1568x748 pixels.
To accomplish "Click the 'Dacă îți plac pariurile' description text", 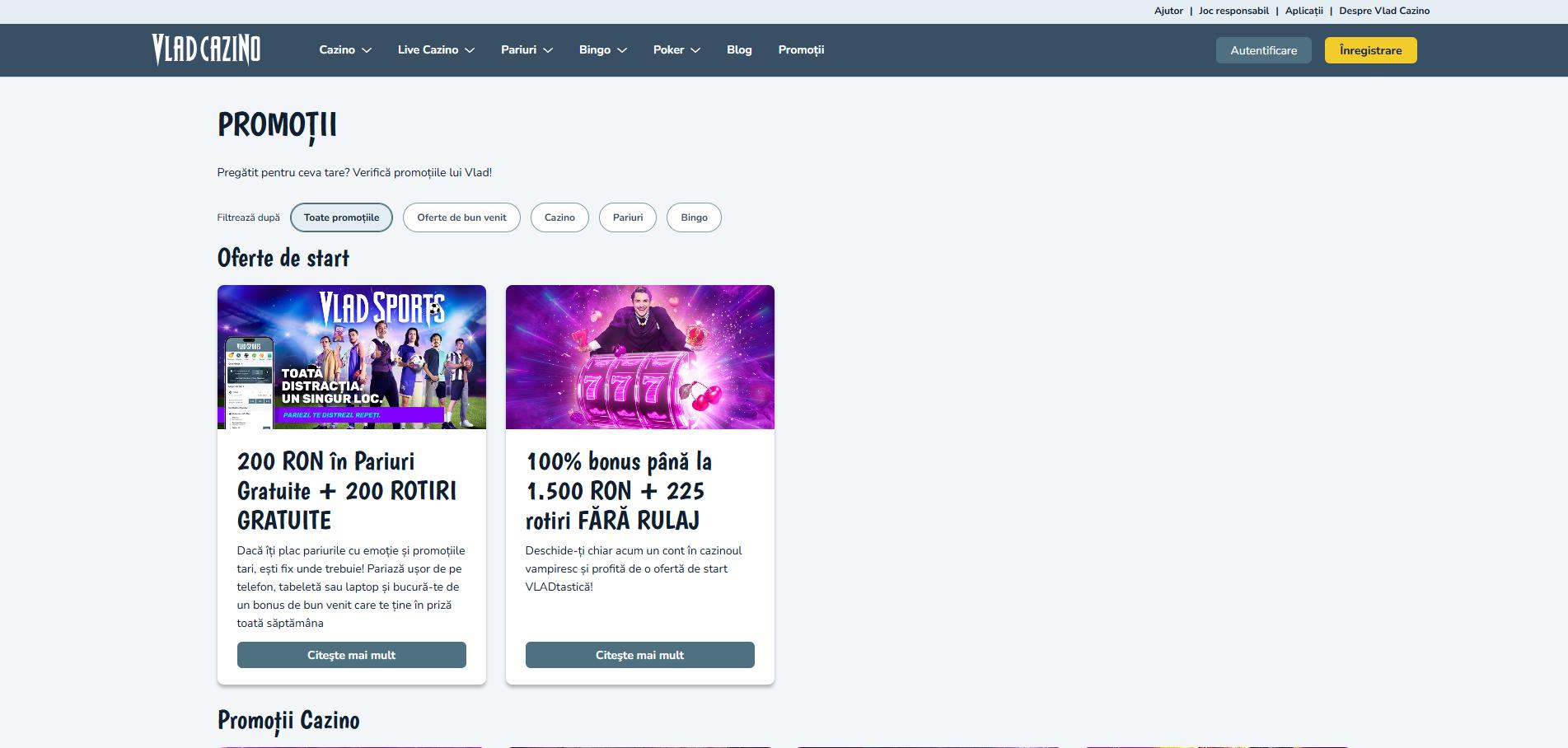I will click(351, 587).
